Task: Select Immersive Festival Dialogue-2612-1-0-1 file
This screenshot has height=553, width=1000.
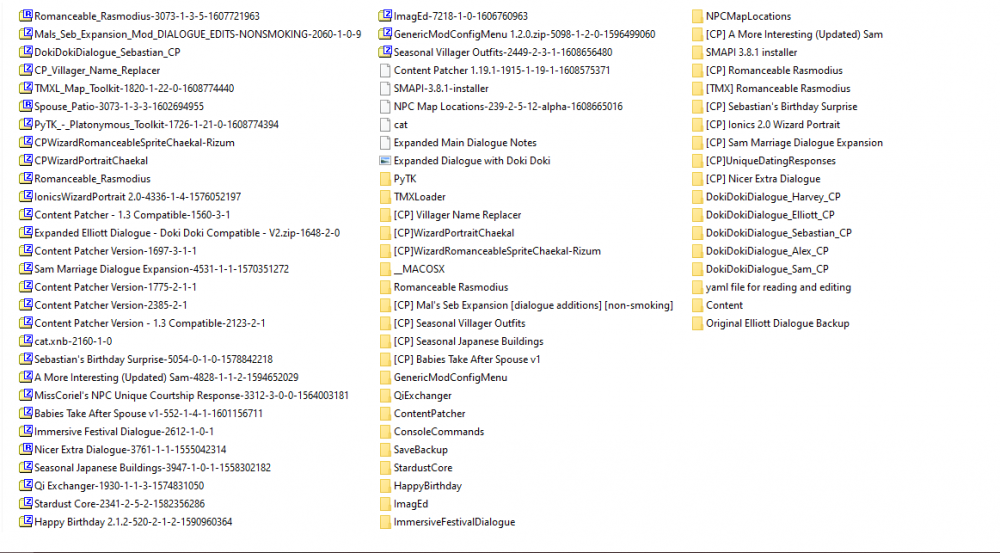Action: [x=124, y=432]
